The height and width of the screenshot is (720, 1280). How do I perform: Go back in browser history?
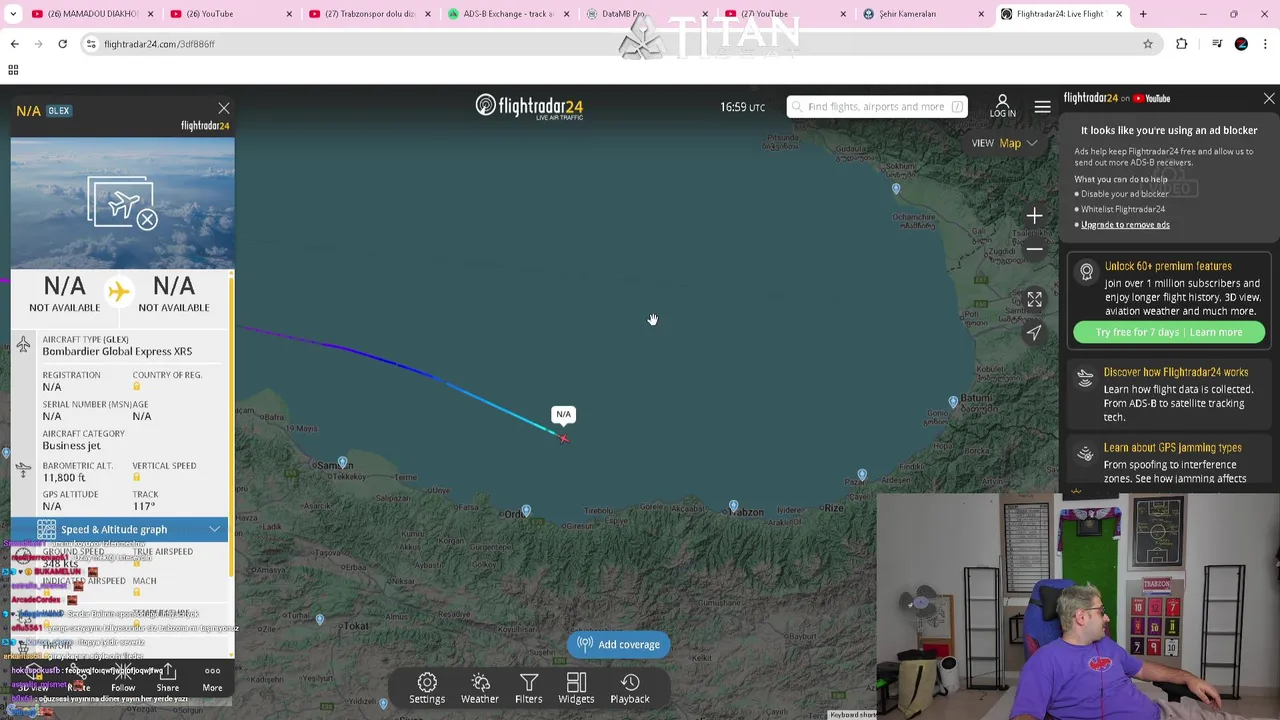[x=14, y=44]
